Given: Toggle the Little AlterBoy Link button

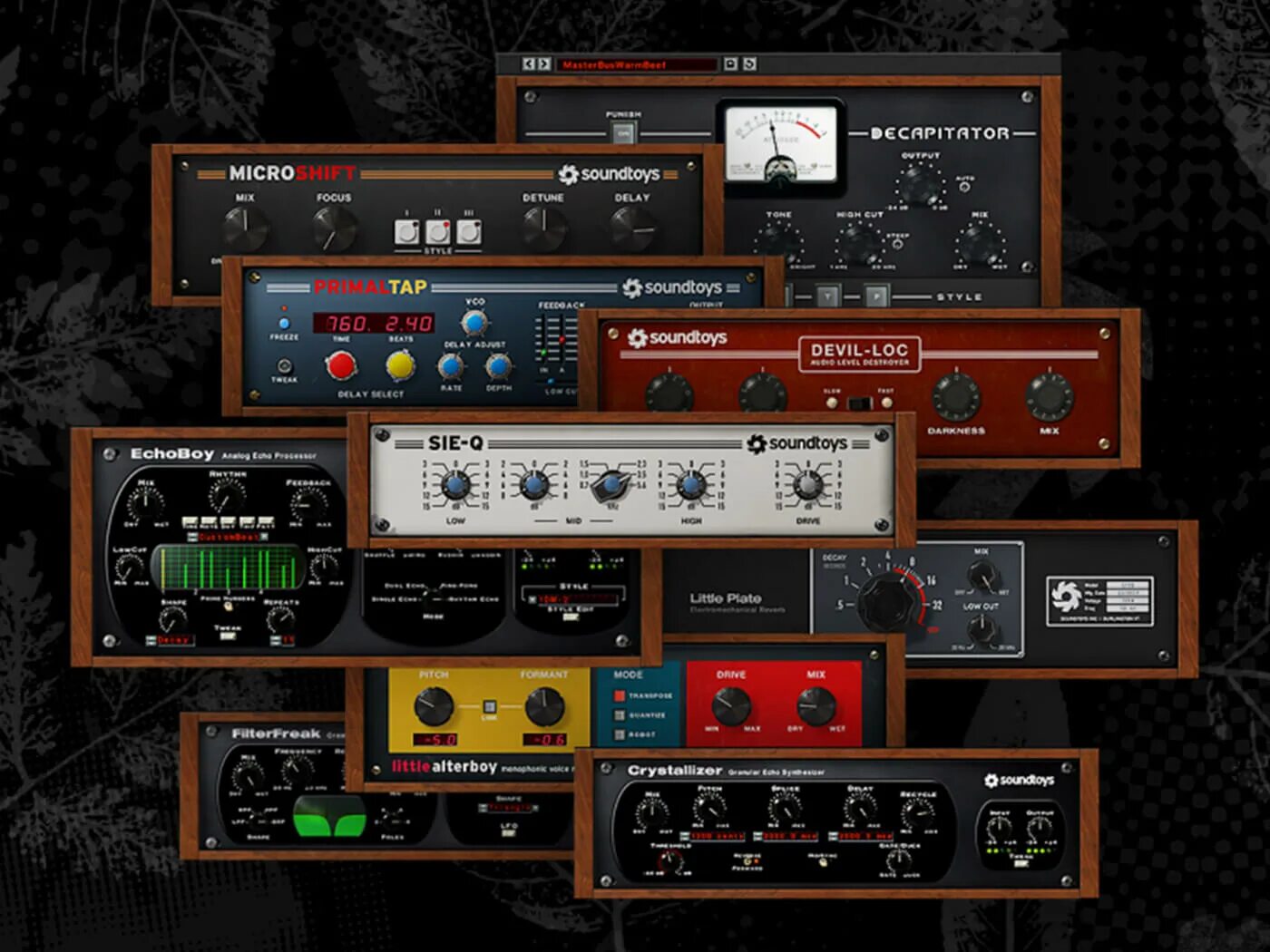Looking at the screenshot, I should pyautogui.click(x=490, y=706).
